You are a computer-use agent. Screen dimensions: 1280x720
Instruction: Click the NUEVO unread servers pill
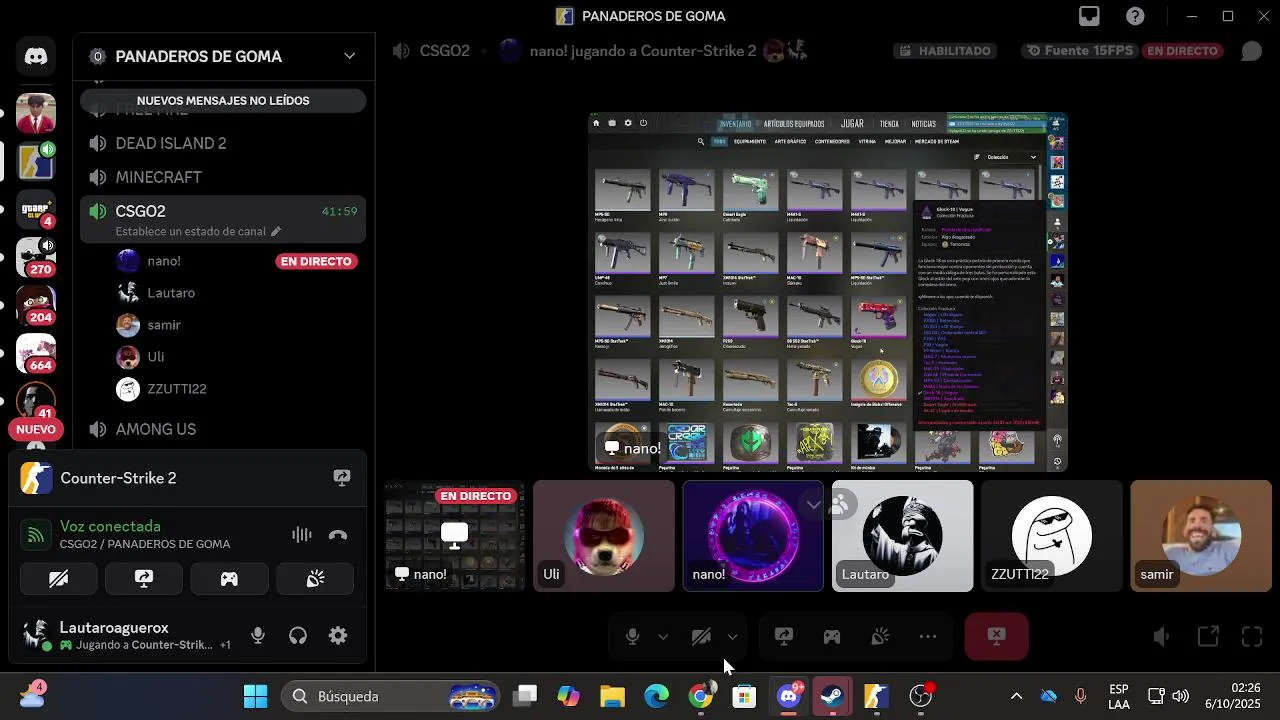point(36,430)
